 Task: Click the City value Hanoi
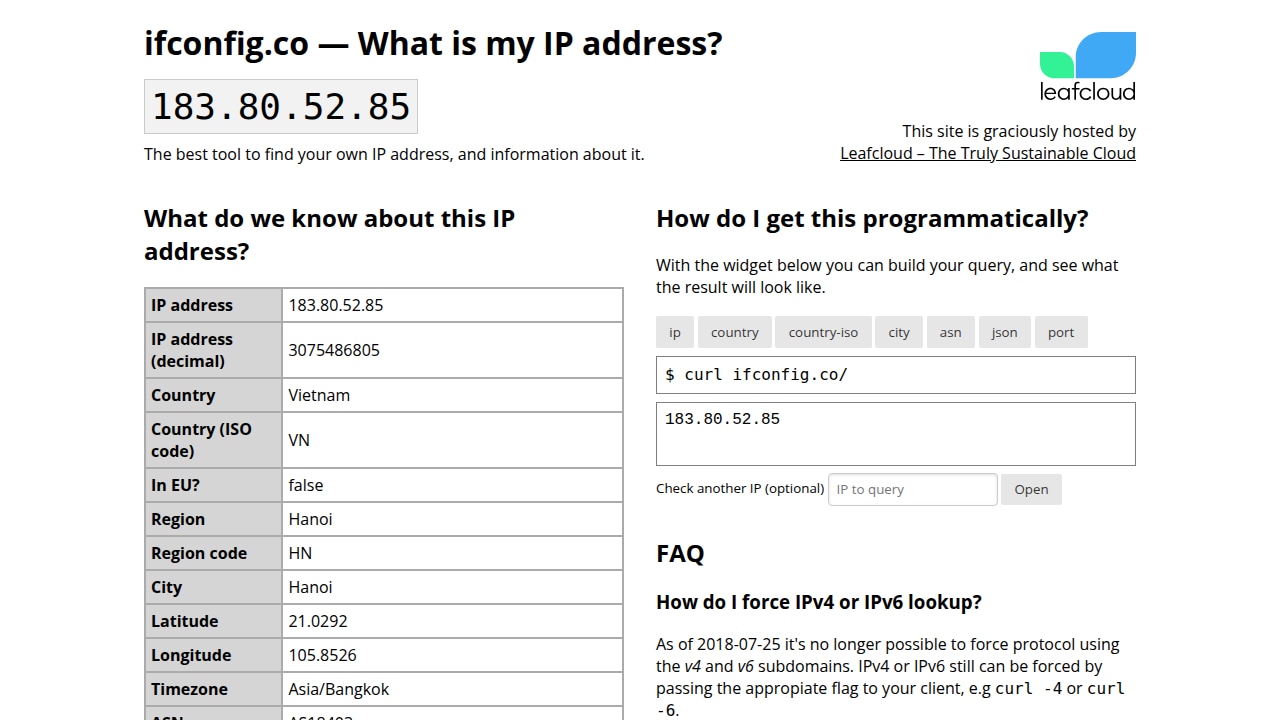[x=310, y=587]
